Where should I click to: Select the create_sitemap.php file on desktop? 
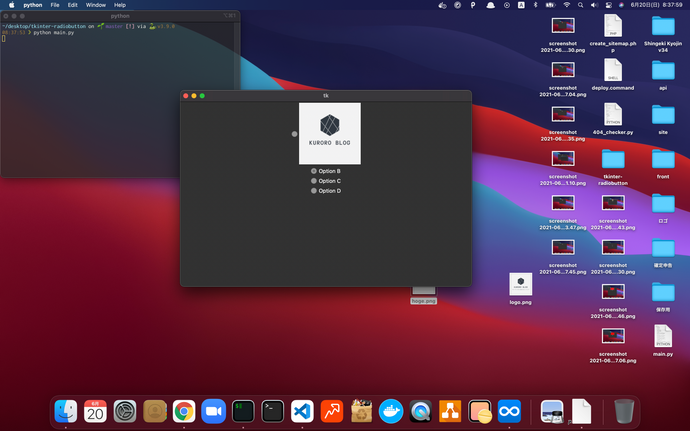click(x=613, y=33)
